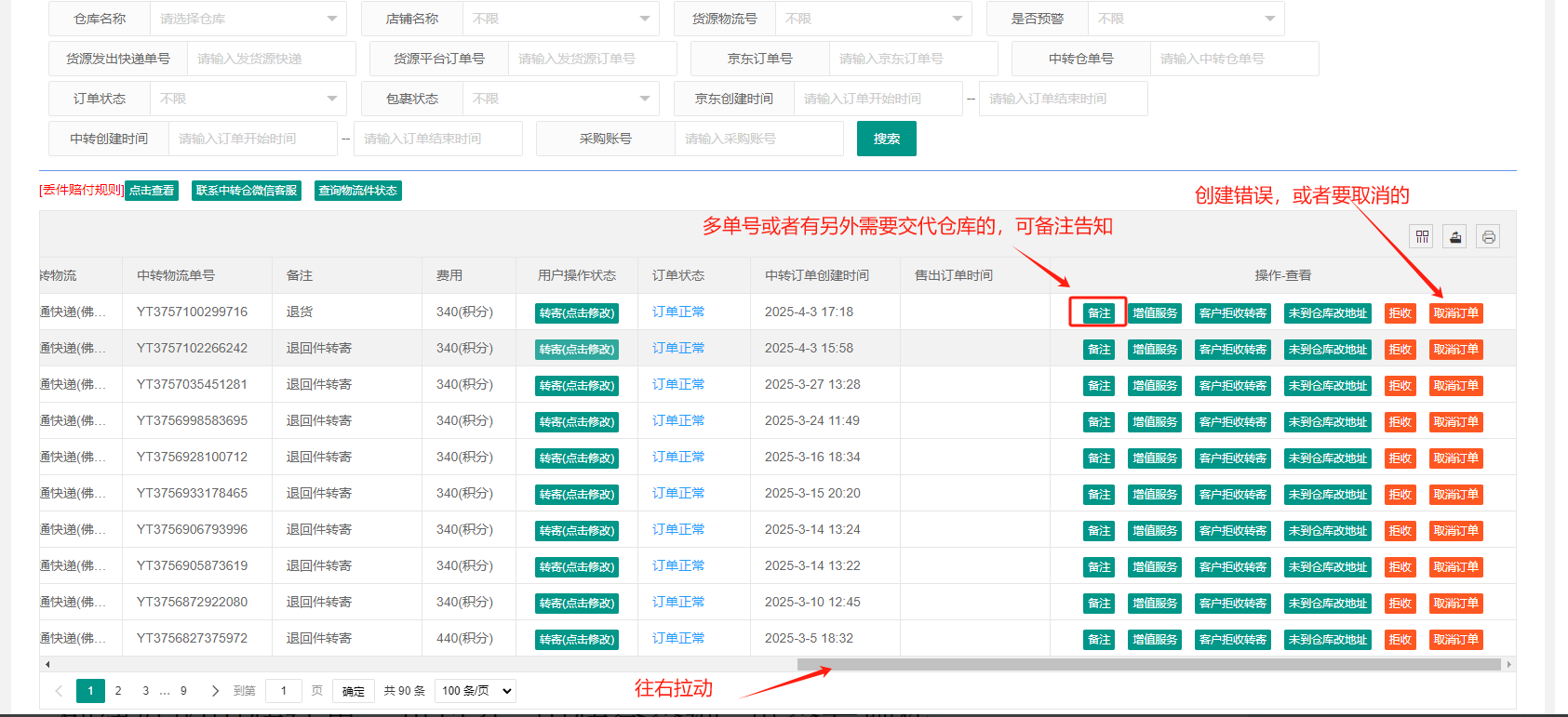This screenshot has width=1568, height=717.
Task: Click 查询物流件状态 button
Action: coord(358,191)
